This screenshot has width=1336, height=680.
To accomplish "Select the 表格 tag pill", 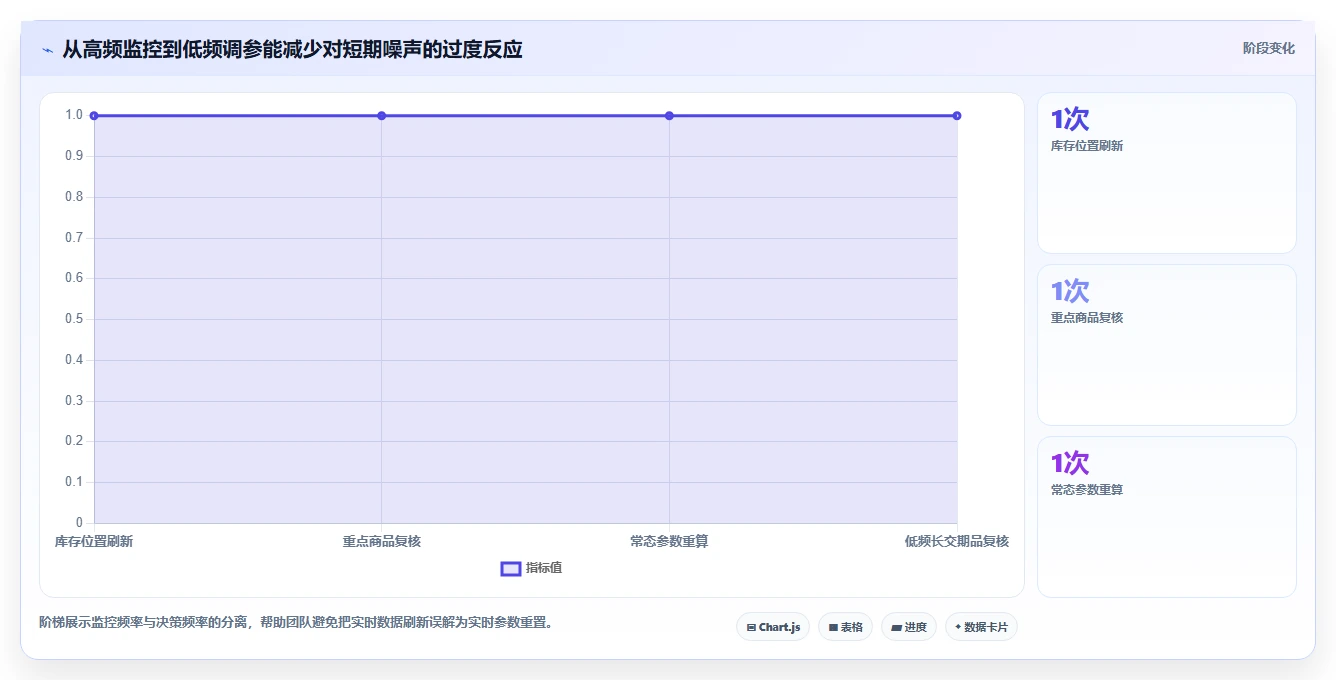I will (845, 627).
